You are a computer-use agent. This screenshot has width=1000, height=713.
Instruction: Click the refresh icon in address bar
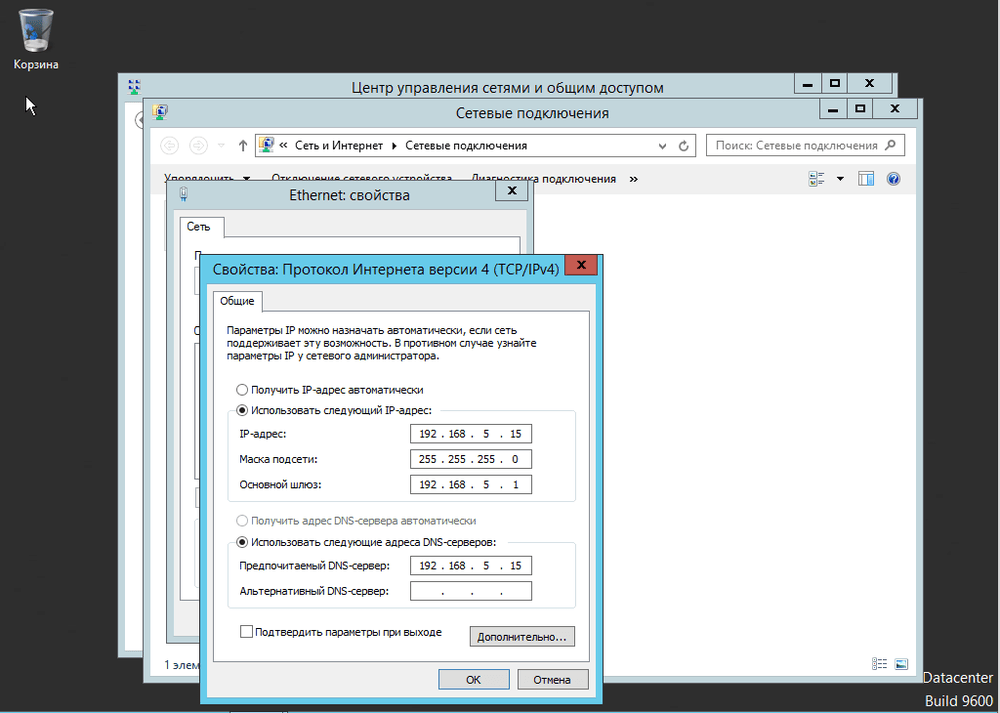tap(684, 146)
